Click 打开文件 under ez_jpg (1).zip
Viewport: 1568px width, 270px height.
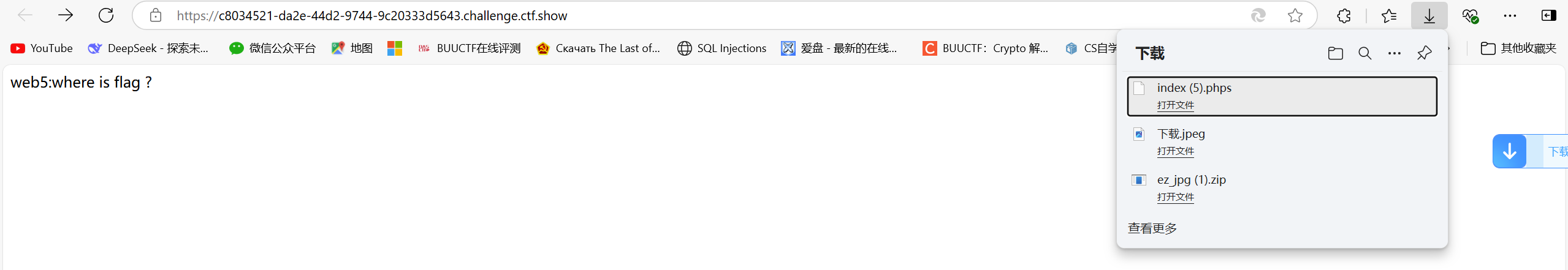(x=1176, y=197)
